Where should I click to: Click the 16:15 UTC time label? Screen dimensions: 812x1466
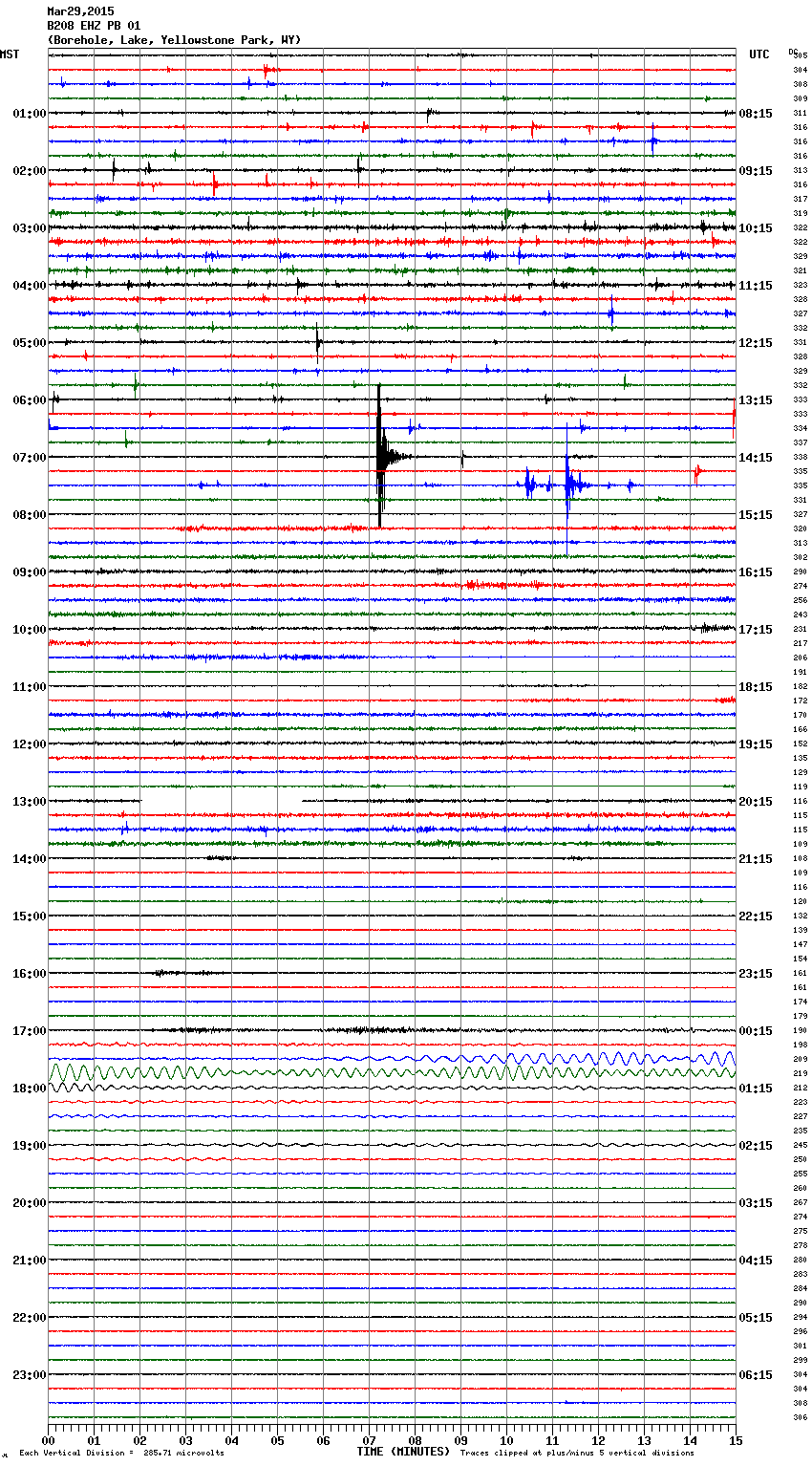pos(756,572)
